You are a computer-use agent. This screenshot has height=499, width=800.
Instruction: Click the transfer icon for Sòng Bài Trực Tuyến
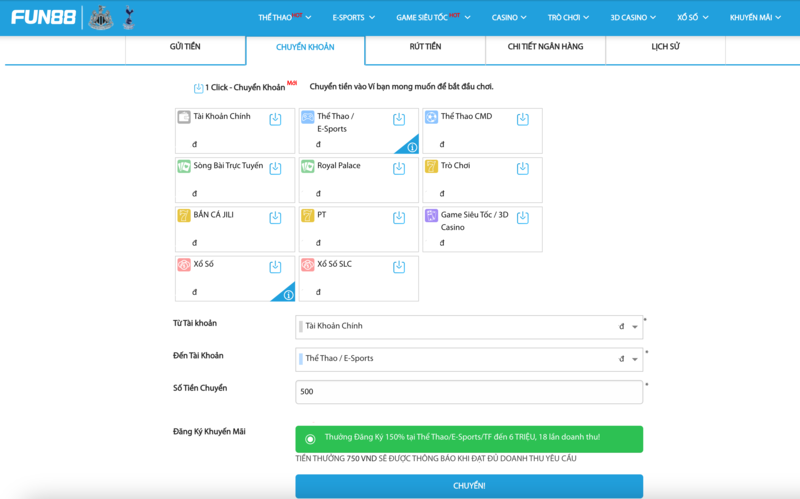[275, 168]
